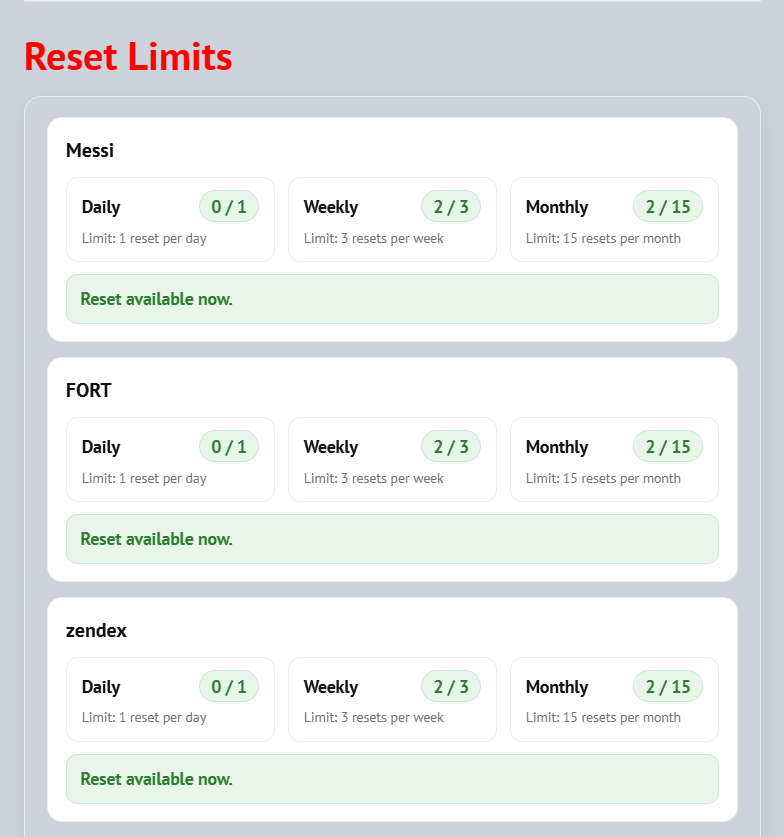Click FORT's daily 0 / 1 badge
The image size is (784, 837).
click(x=229, y=446)
